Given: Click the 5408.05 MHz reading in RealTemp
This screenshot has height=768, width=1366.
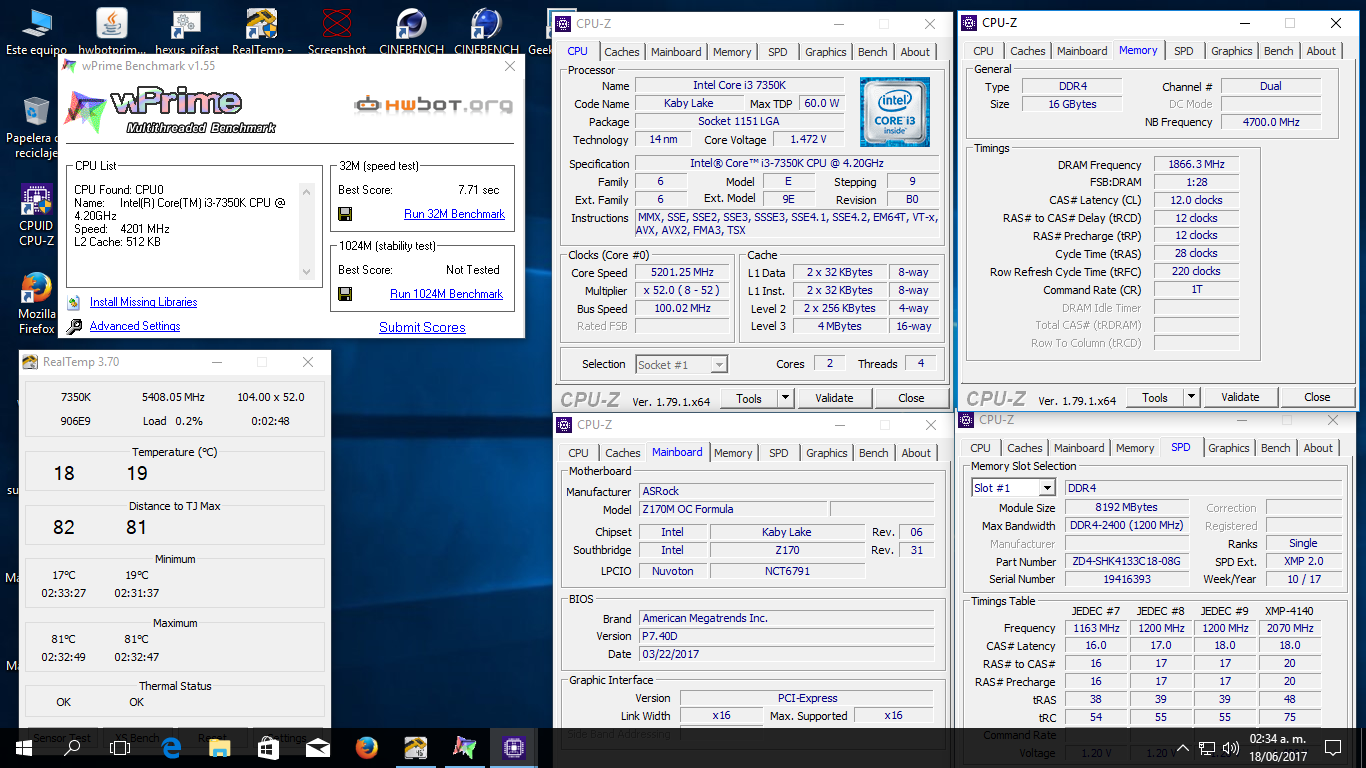Looking at the screenshot, I should [x=173, y=397].
